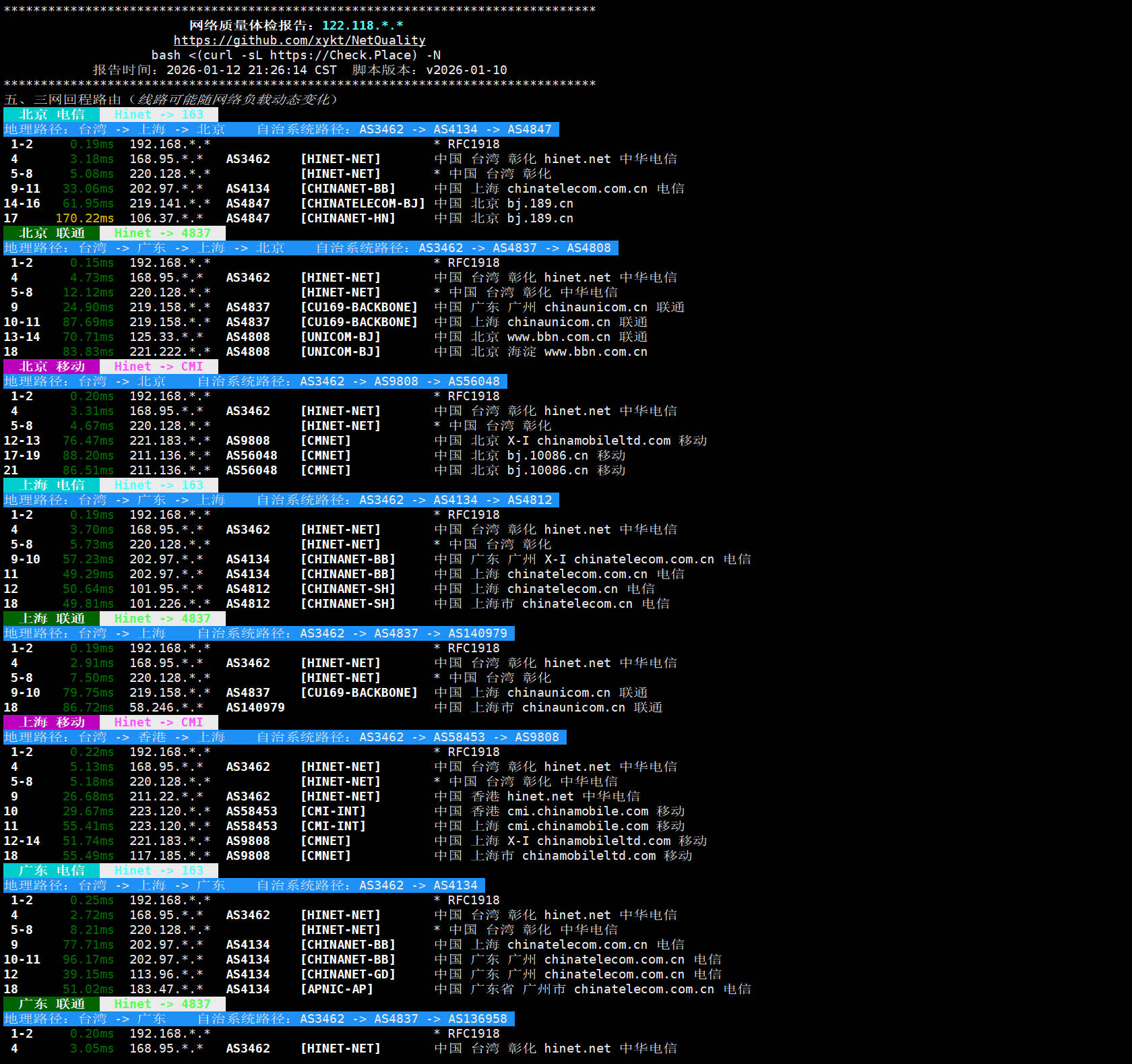Click the [CHINANET-GD] network tag
The width and height of the screenshot is (1132, 1064).
coord(348,974)
